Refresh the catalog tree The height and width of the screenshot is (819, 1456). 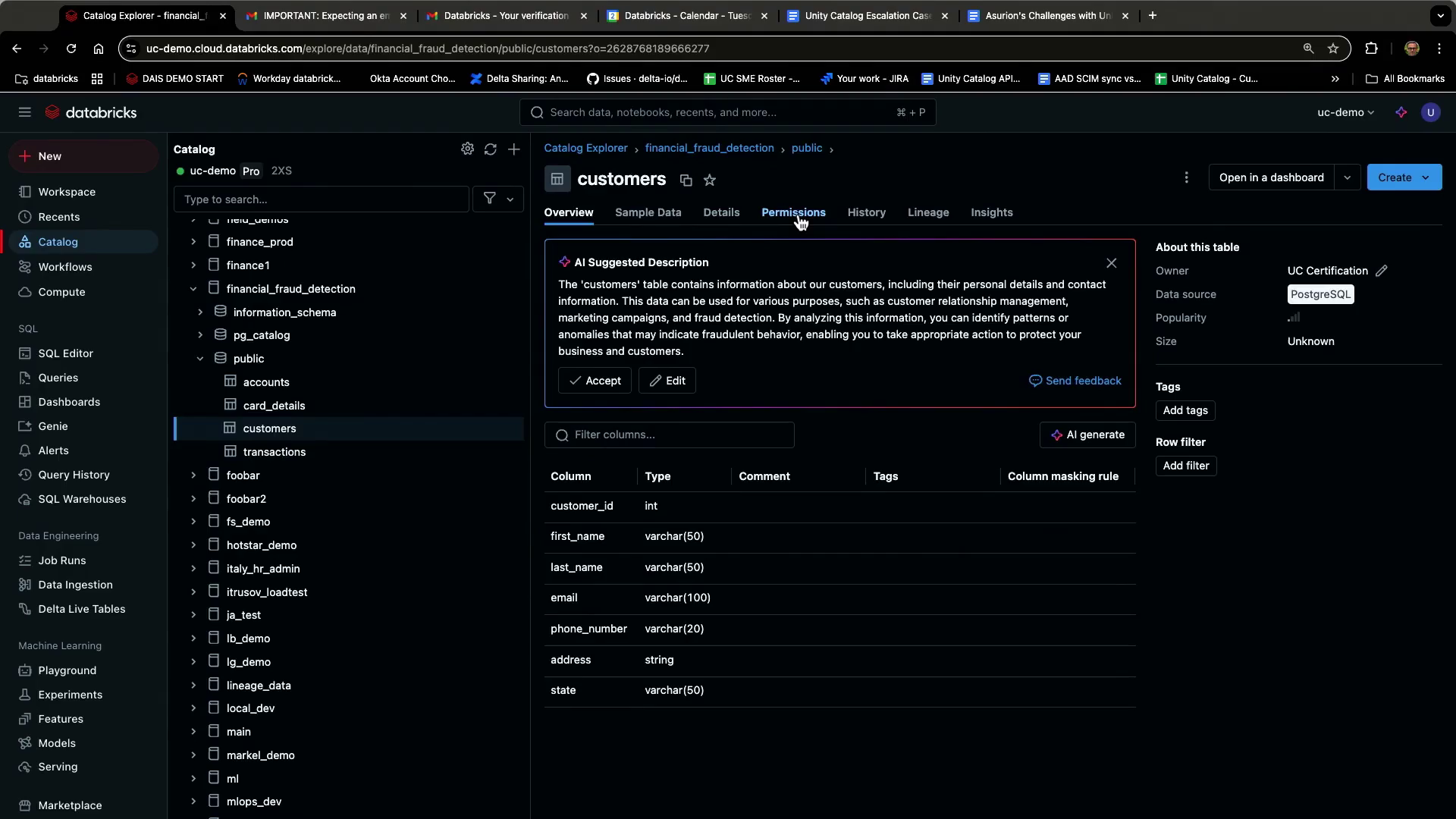491,149
